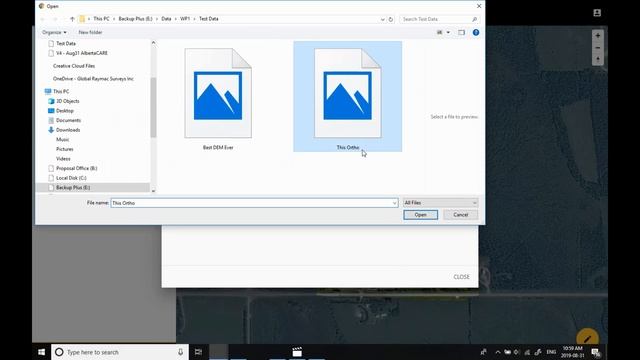Click the Forward navigation arrow
Image resolution: width=640 pixels, height=360 pixels.
point(55,19)
